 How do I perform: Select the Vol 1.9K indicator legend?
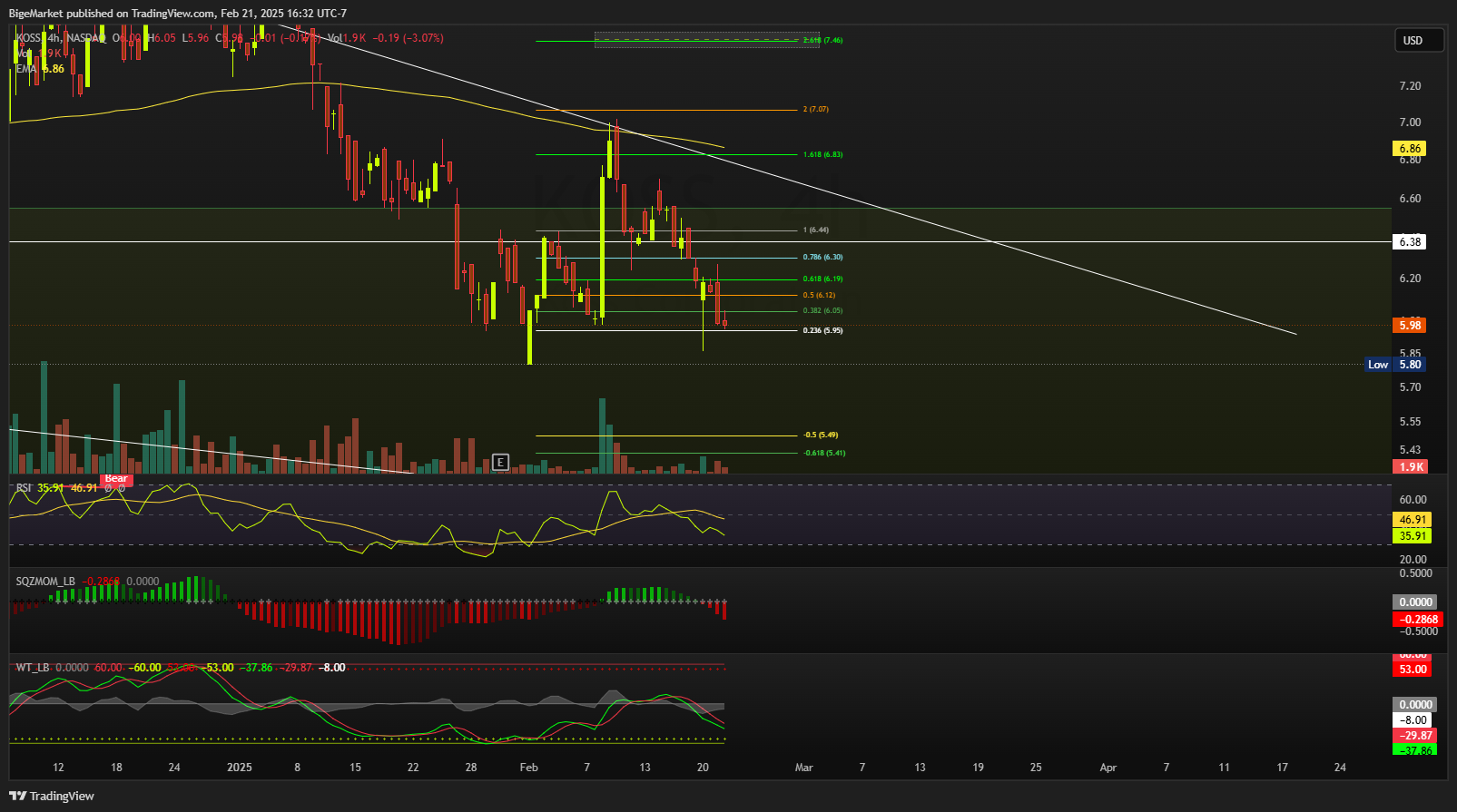pos(38,54)
